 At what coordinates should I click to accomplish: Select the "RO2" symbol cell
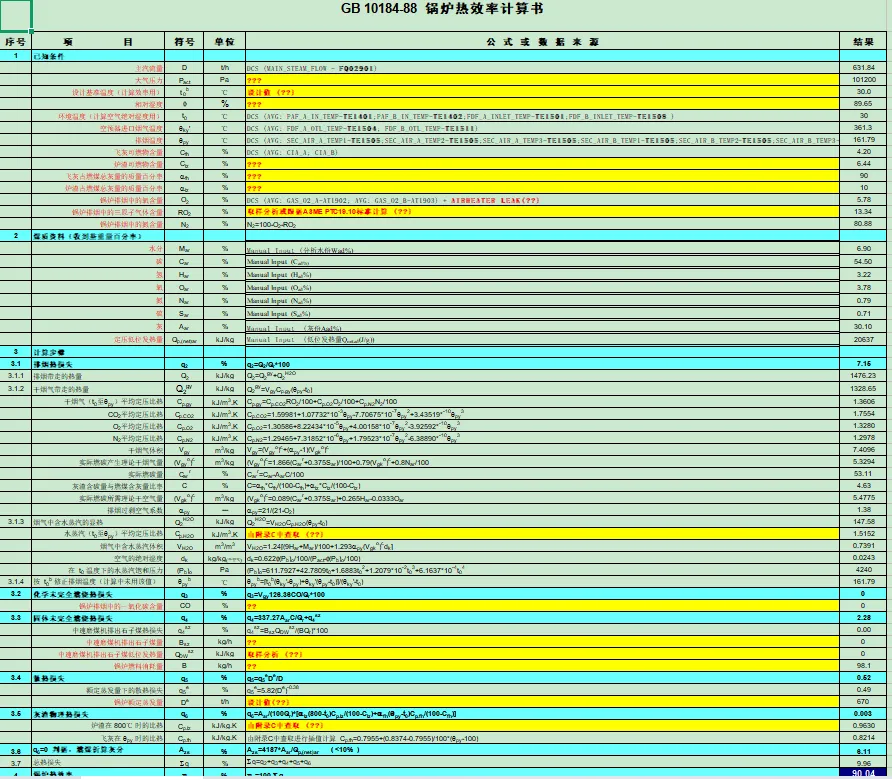(184, 212)
